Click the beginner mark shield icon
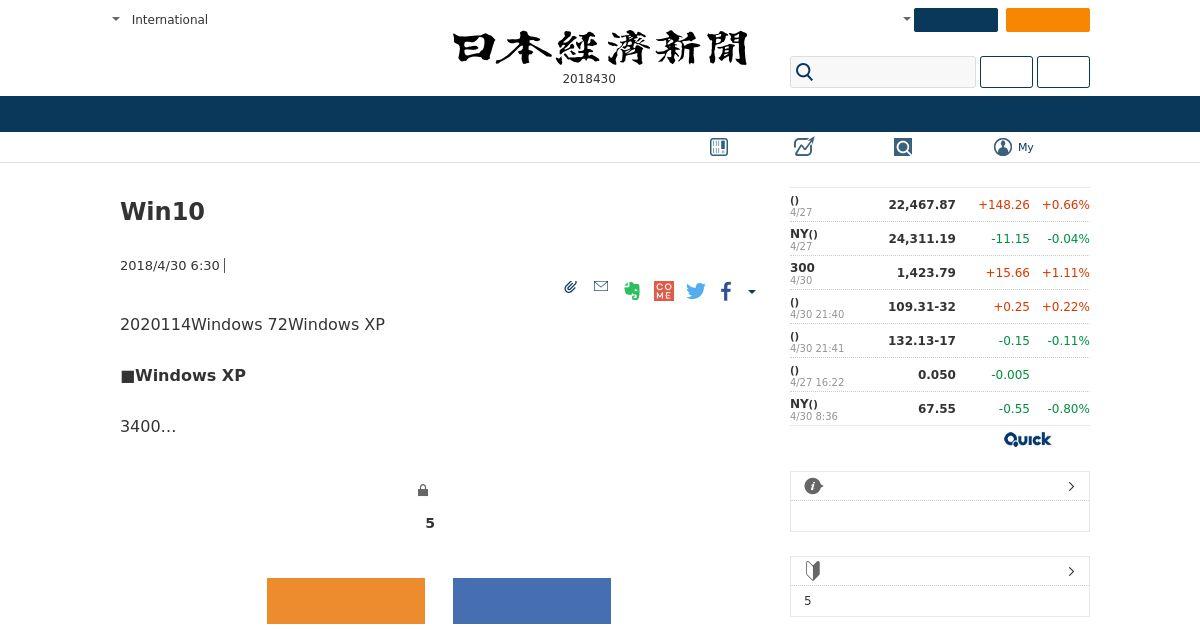 [813, 571]
